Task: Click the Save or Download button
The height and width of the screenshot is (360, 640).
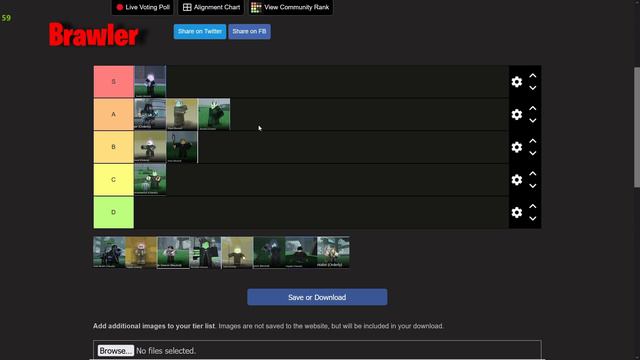Action: coord(317,297)
